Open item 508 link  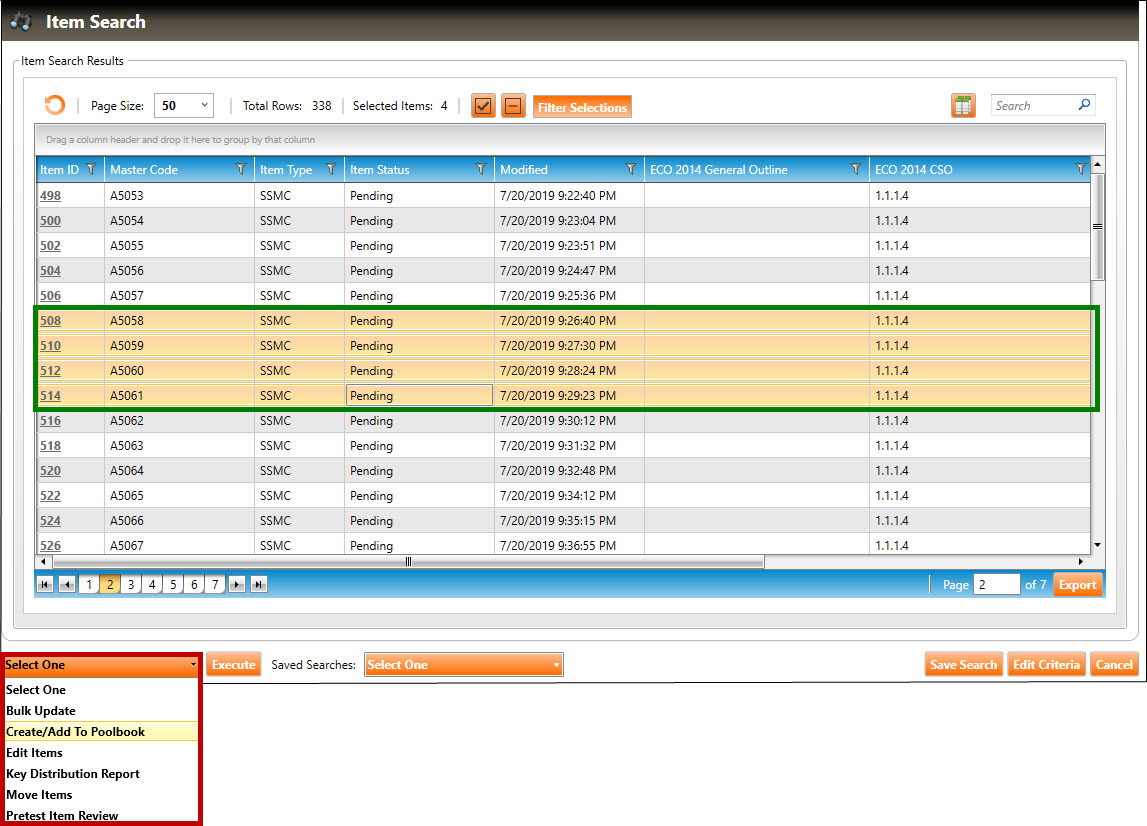click(x=50, y=321)
